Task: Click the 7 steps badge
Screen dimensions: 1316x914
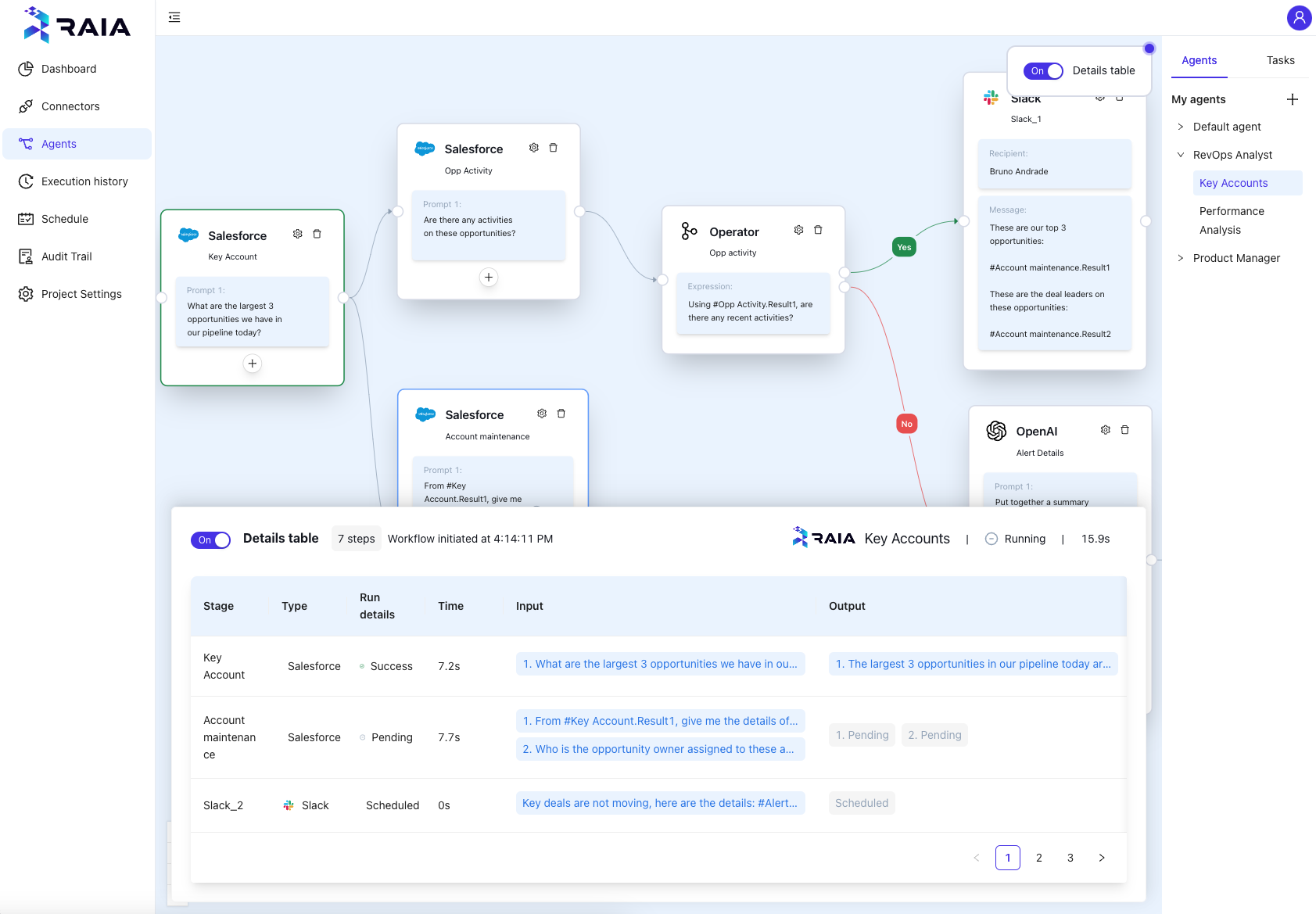Action: point(357,539)
